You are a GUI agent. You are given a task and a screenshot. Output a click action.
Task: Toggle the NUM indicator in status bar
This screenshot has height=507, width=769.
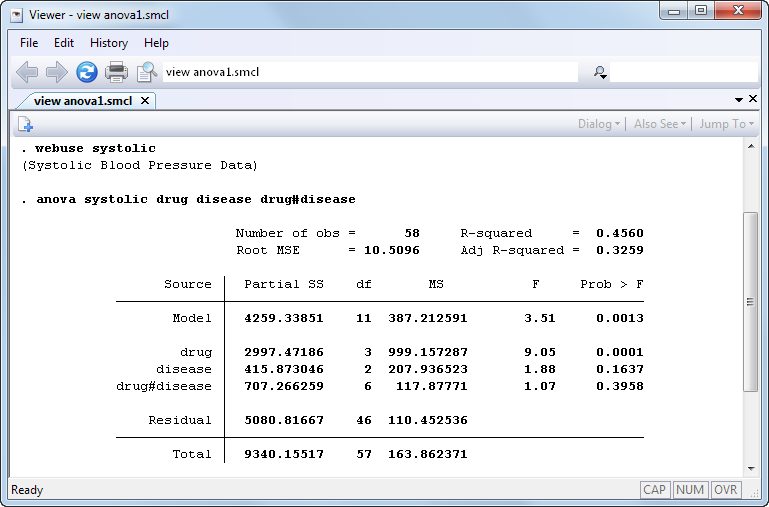(x=690, y=490)
